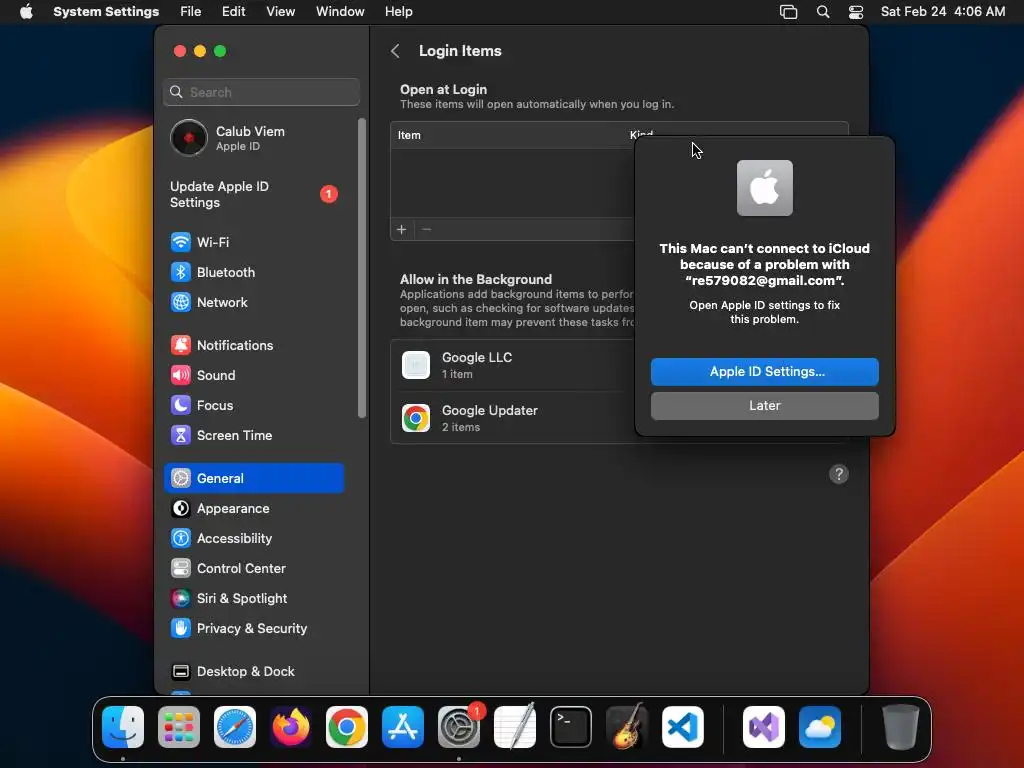Select Desktop & Dock in sidebar
The width and height of the screenshot is (1024, 768).
[254, 671]
